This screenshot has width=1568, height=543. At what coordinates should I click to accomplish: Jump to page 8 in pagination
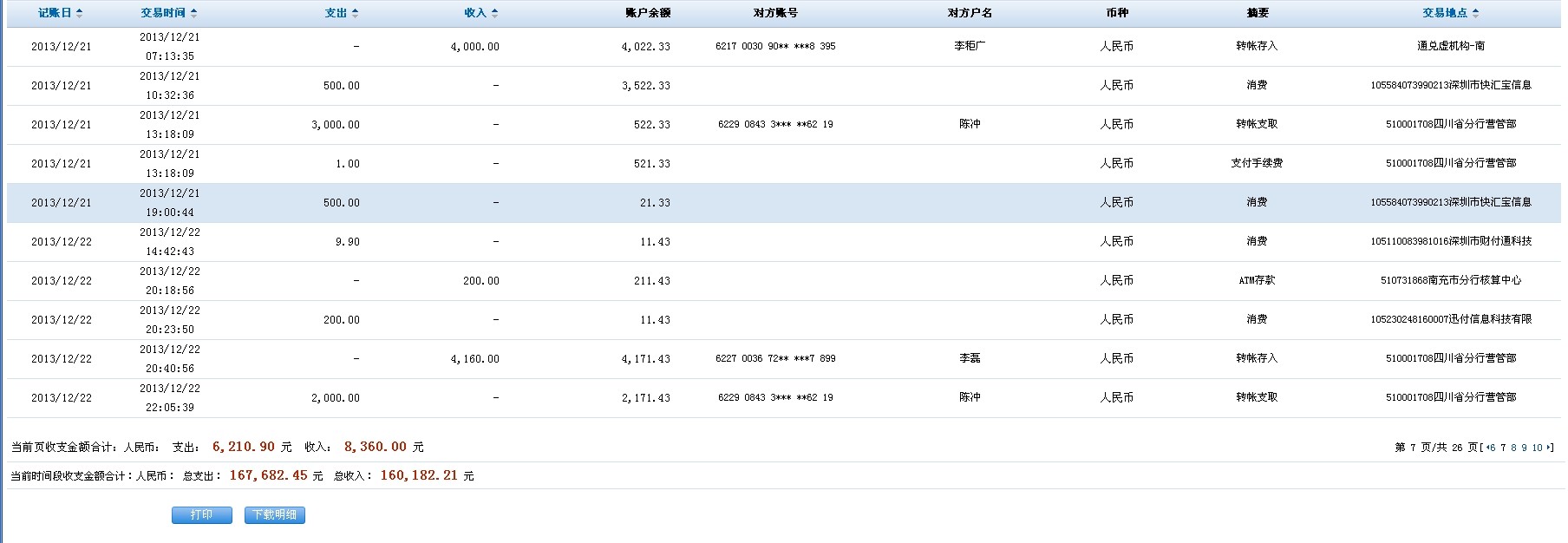coord(1514,448)
